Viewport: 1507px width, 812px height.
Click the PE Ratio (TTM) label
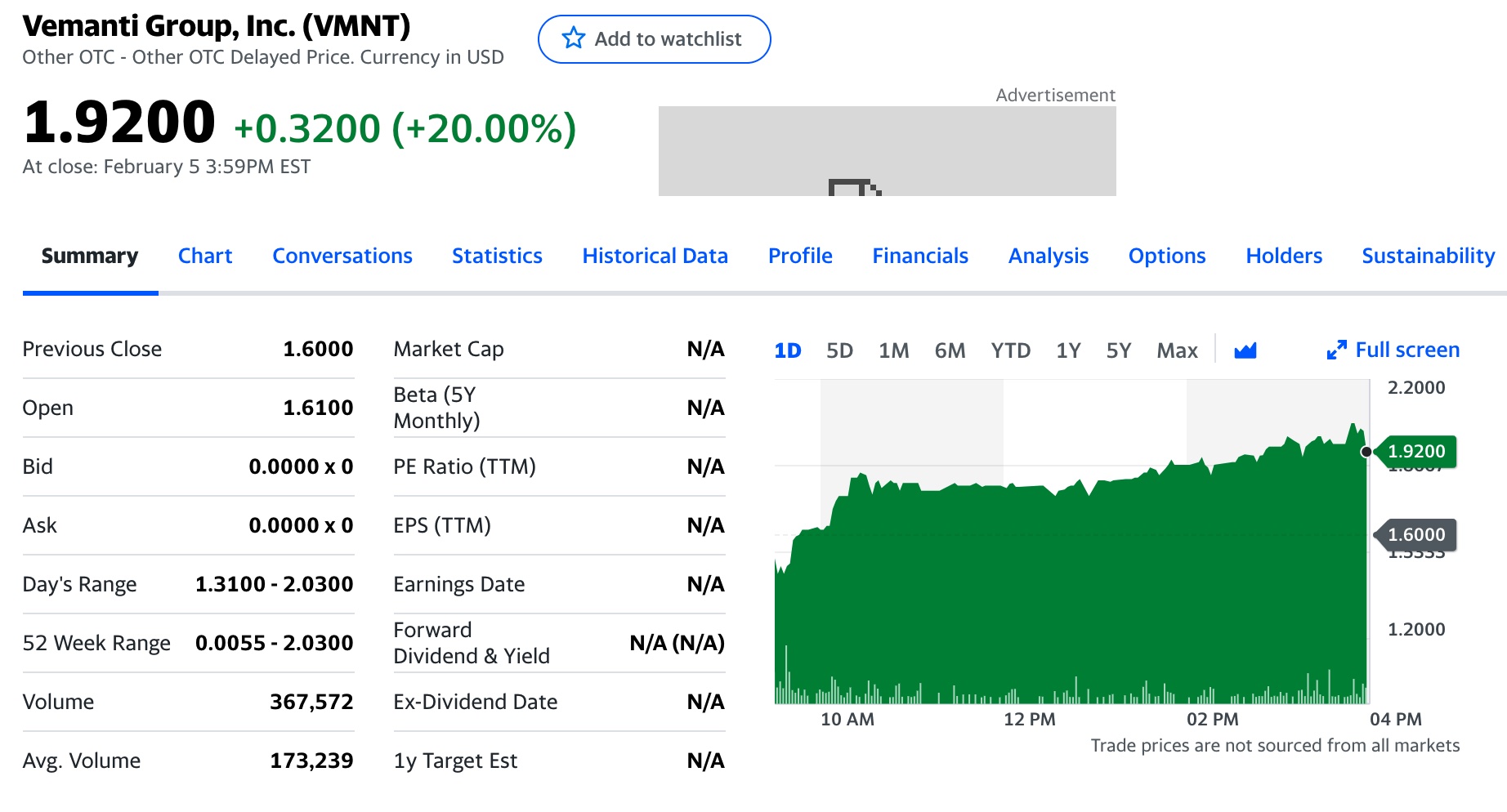464,466
